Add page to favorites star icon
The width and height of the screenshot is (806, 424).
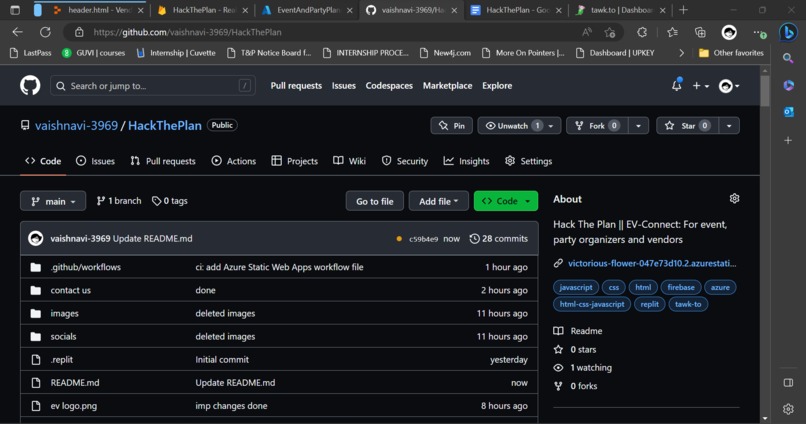click(610, 32)
